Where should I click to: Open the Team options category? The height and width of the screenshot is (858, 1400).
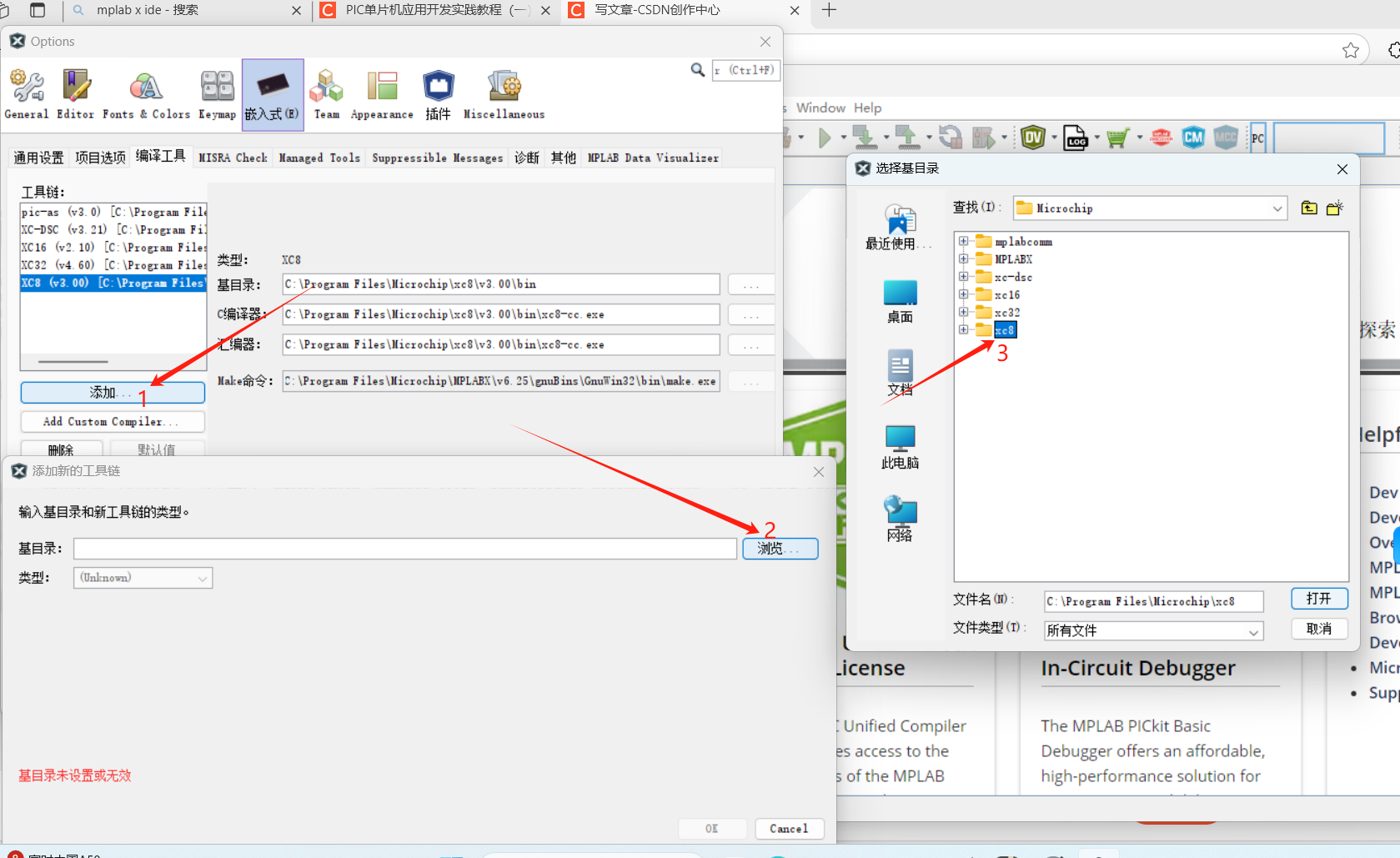coord(327,95)
